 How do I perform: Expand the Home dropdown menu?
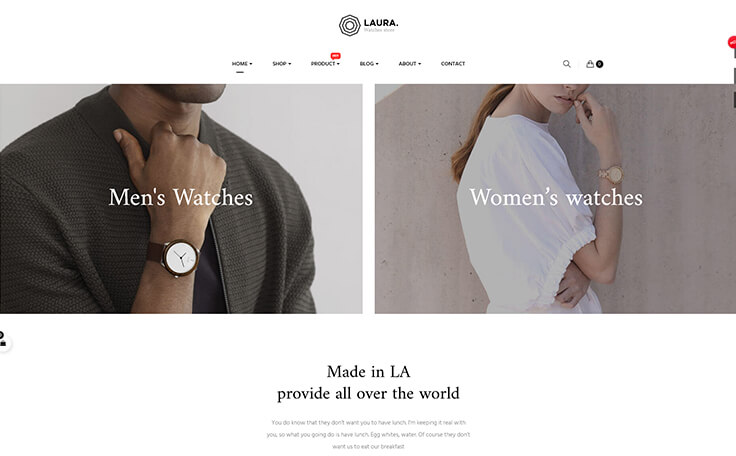(x=242, y=64)
